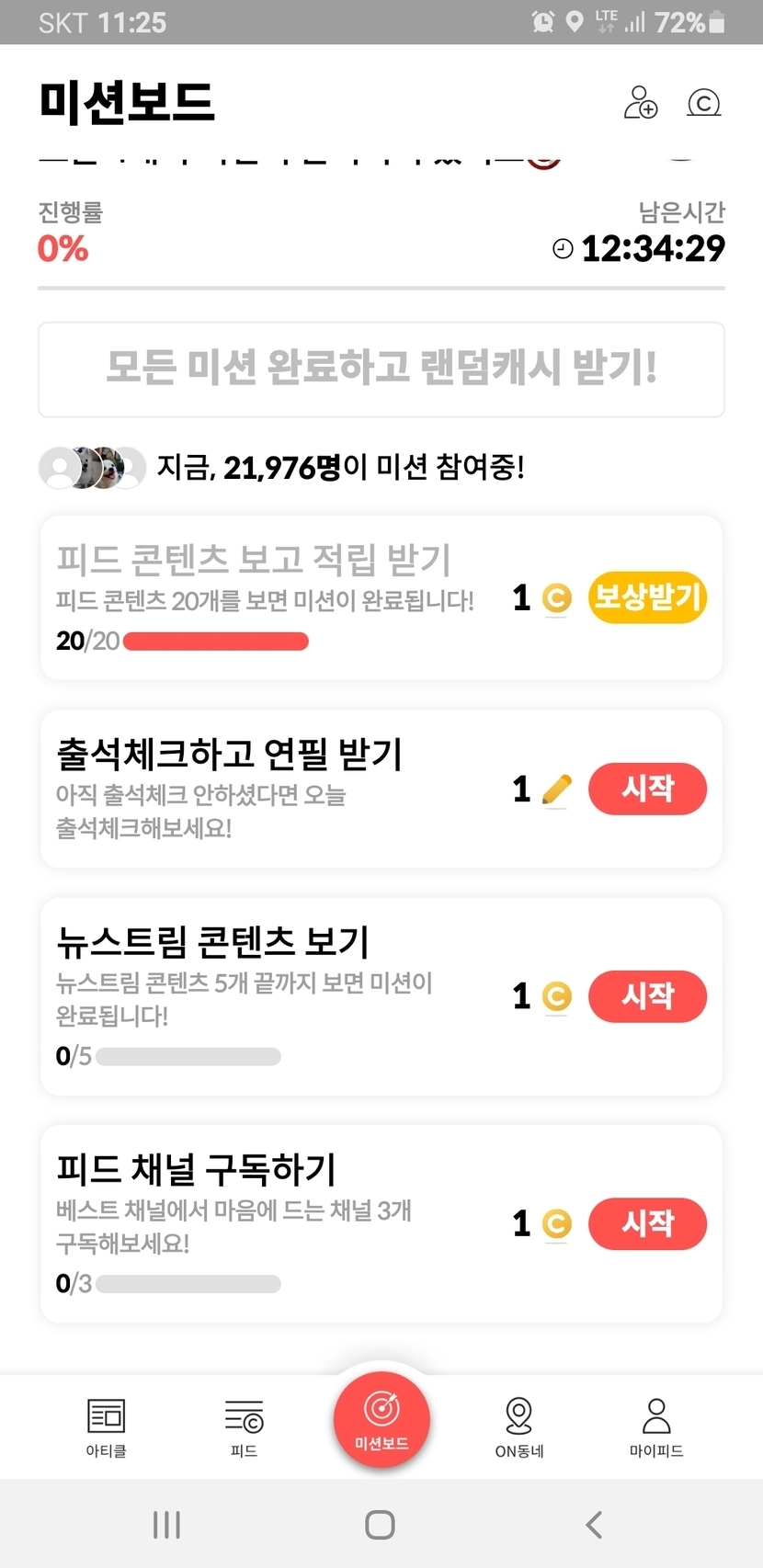Image resolution: width=763 pixels, height=1568 pixels.
Task: Tap the participant avatars thumbnail group
Action: click(x=92, y=468)
